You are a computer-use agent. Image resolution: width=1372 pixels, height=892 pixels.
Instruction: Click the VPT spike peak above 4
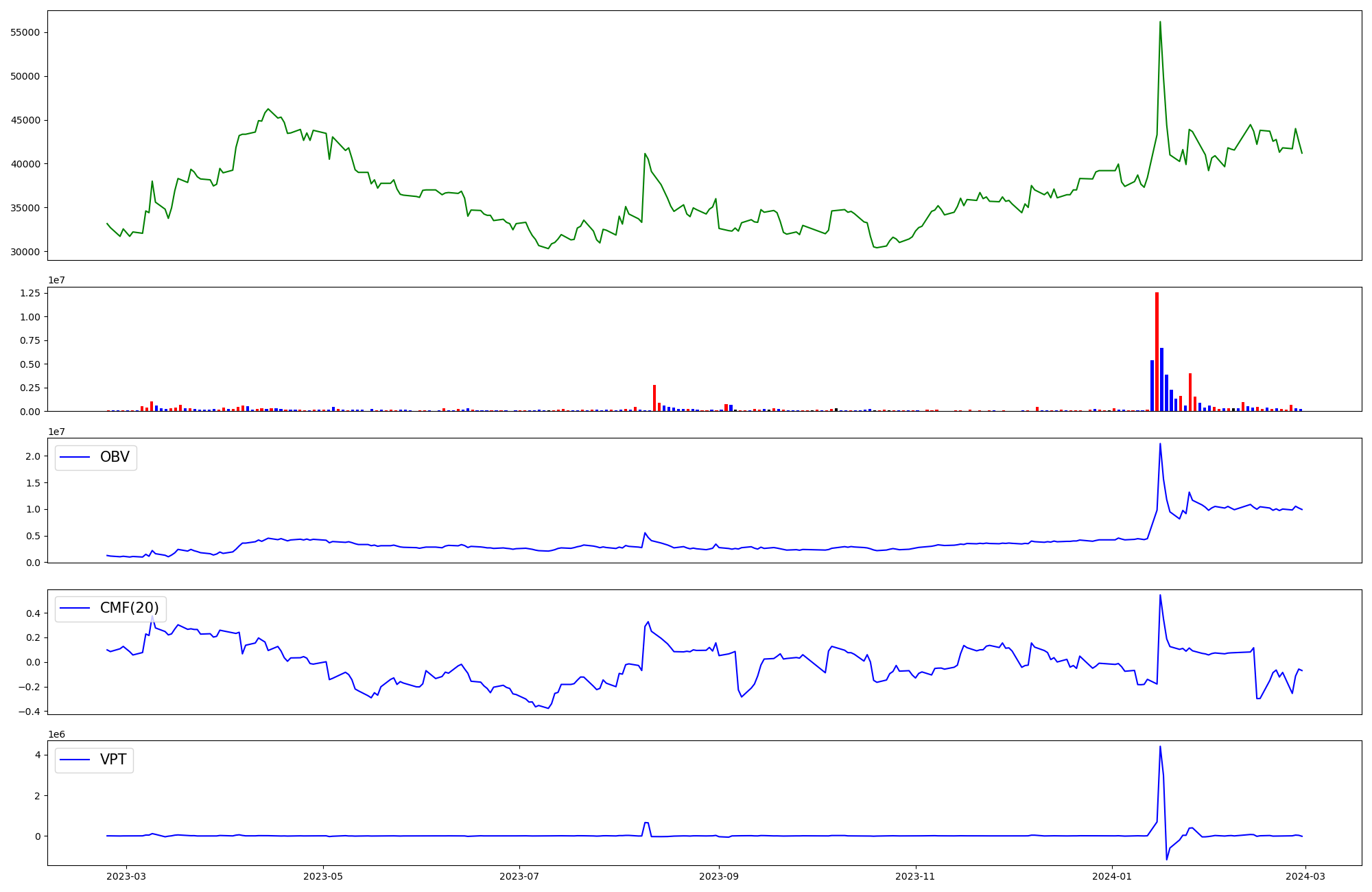[x=1160, y=747]
